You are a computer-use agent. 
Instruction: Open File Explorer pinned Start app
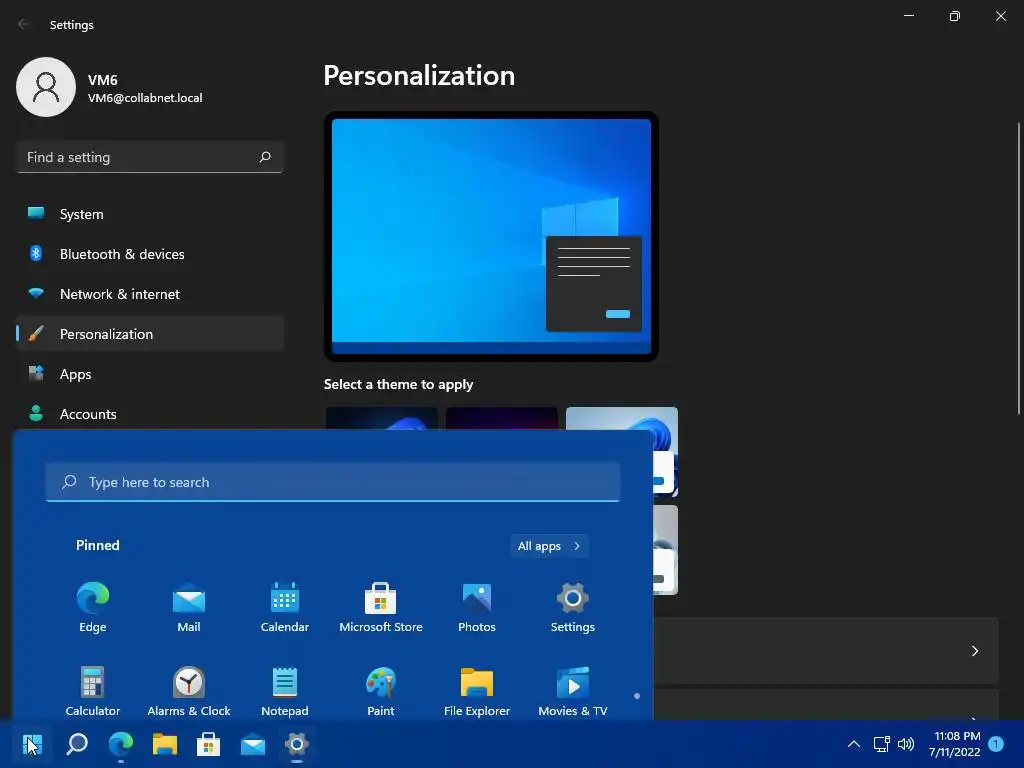[477, 692]
